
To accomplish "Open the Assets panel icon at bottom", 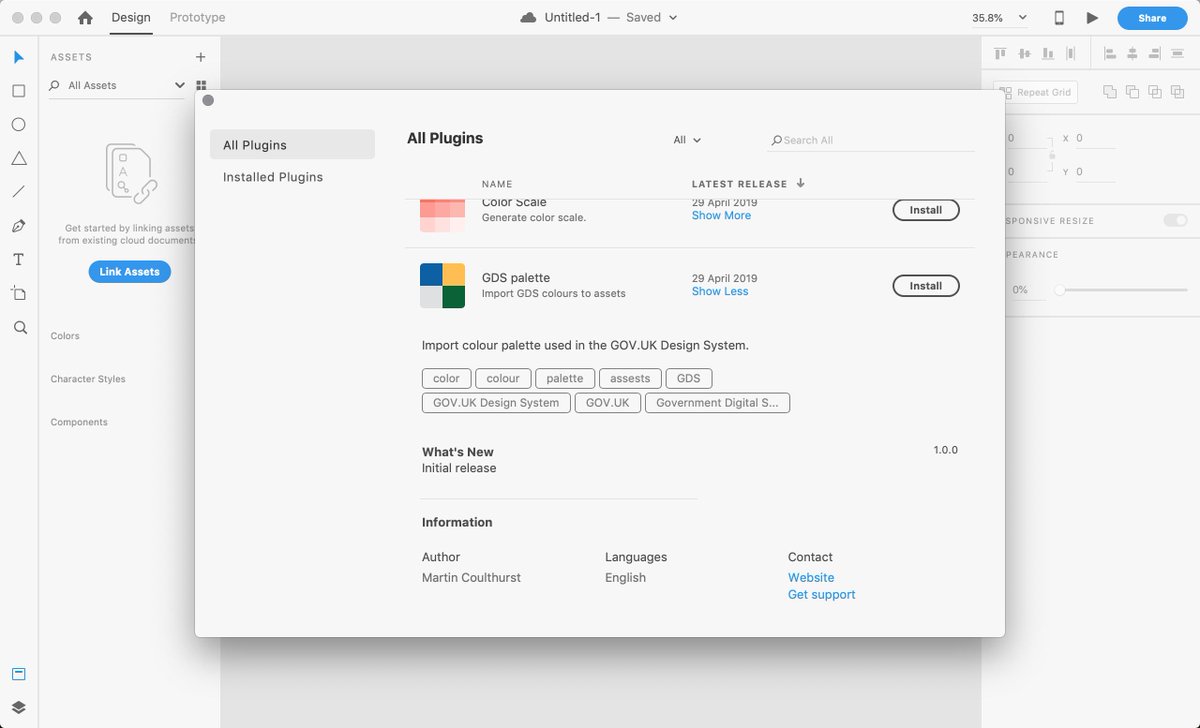I will tap(18, 674).
